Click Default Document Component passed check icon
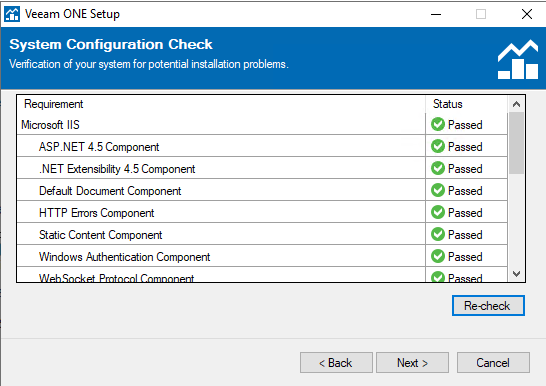The height and width of the screenshot is (386, 546). 438,190
